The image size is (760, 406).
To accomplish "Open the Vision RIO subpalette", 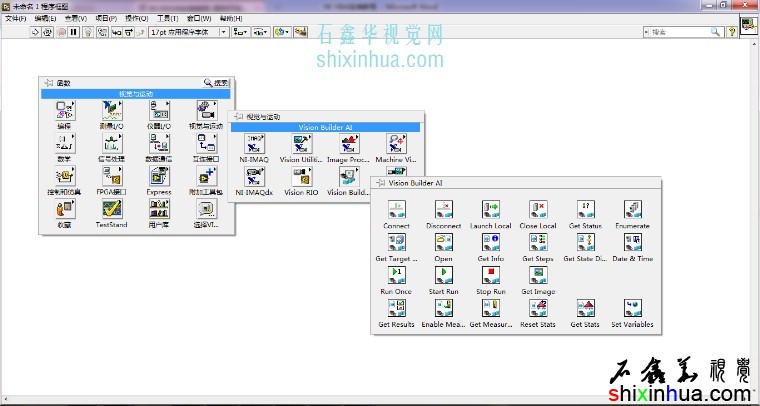I will 301,177.
